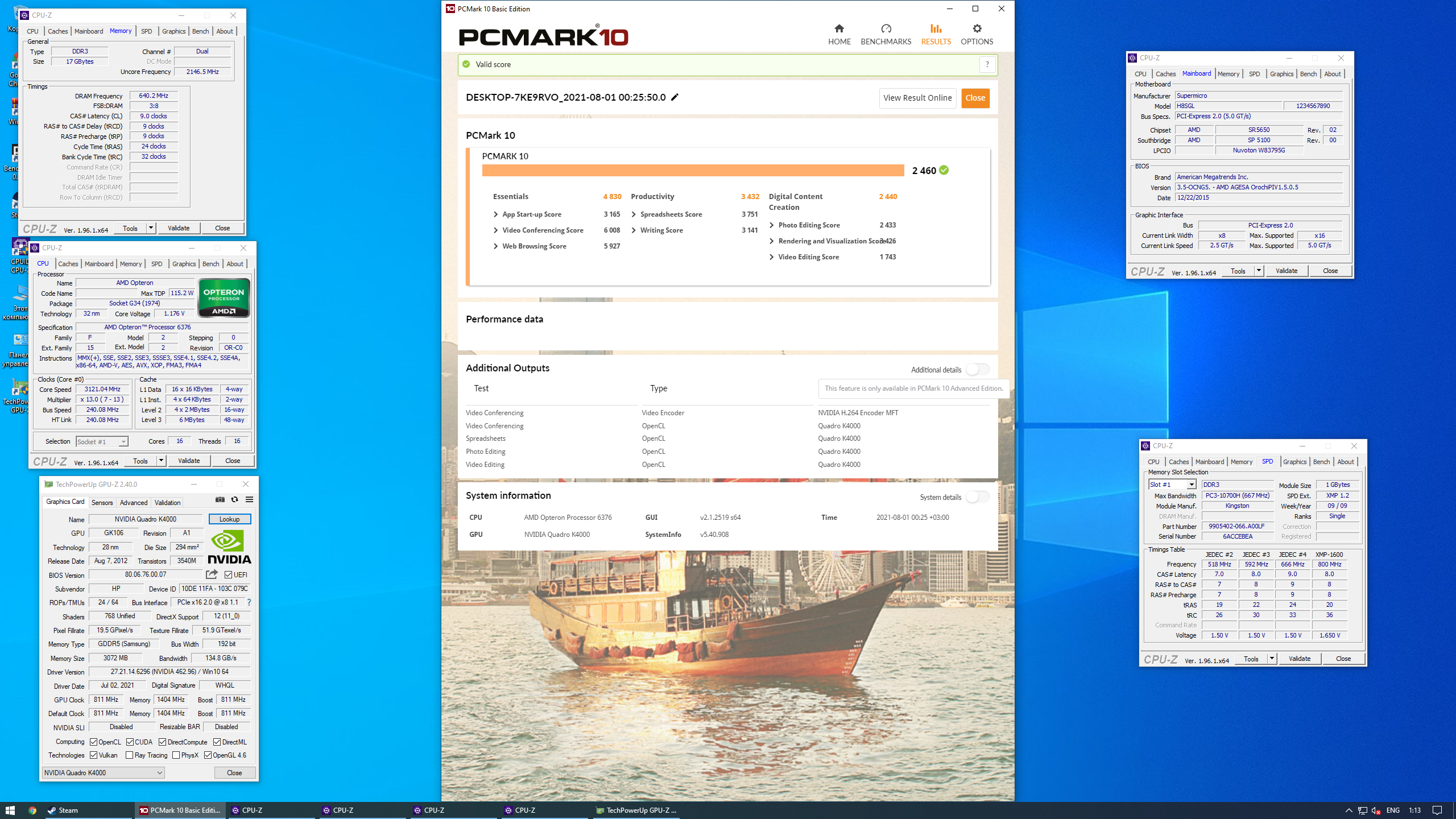Viewport: 1456px width, 819px height.
Task: Toggle the DirectCompute checkbox
Action: (162, 742)
